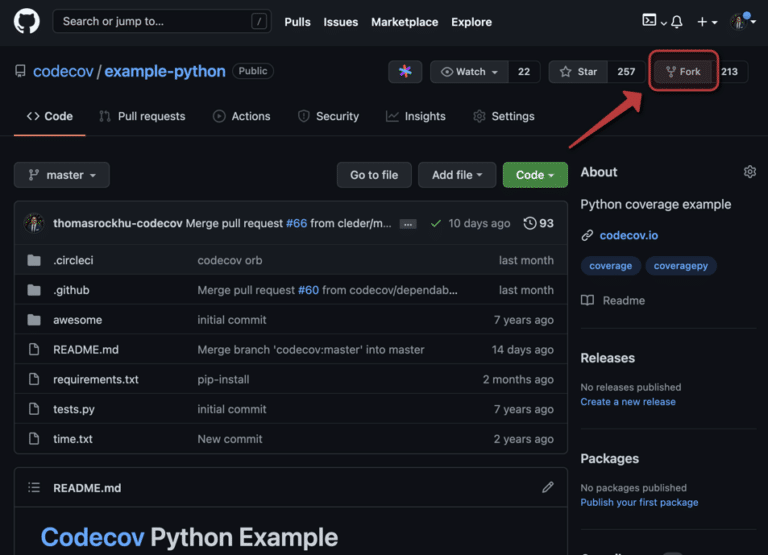The height and width of the screenshot is (555, 768).
Task: Open the Releases heading link
Action: pos(607,358)
